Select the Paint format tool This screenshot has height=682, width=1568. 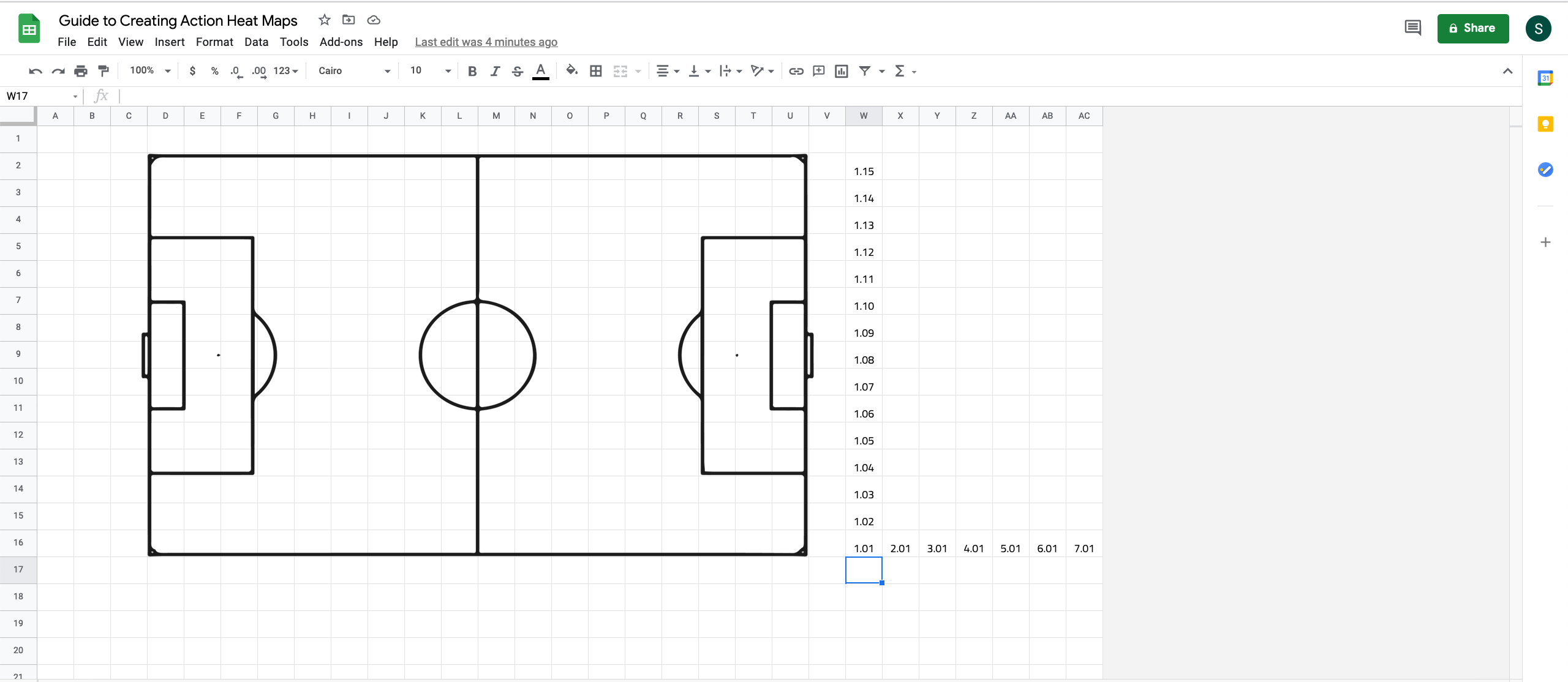[x=104, y=71]
